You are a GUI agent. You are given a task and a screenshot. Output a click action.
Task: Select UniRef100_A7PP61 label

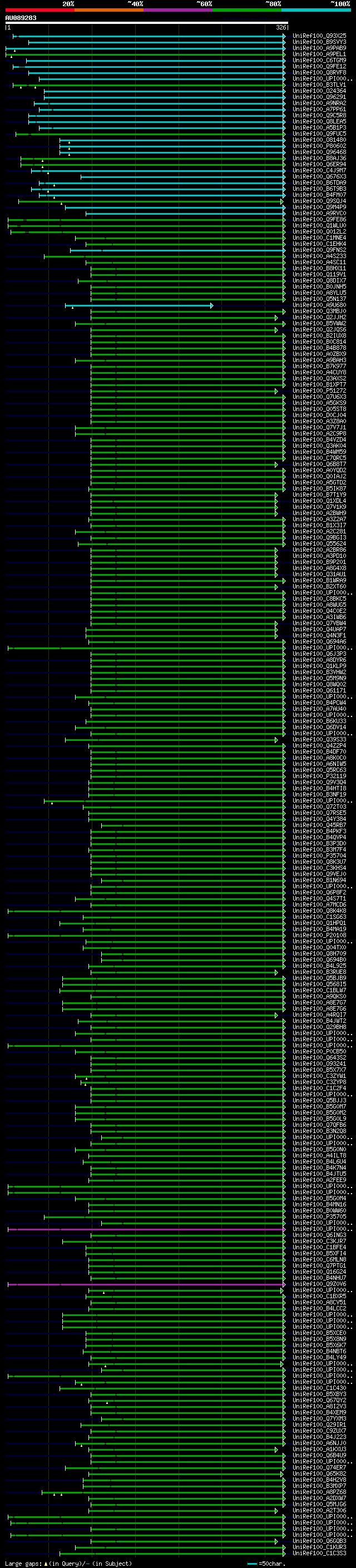coord(319,110)
